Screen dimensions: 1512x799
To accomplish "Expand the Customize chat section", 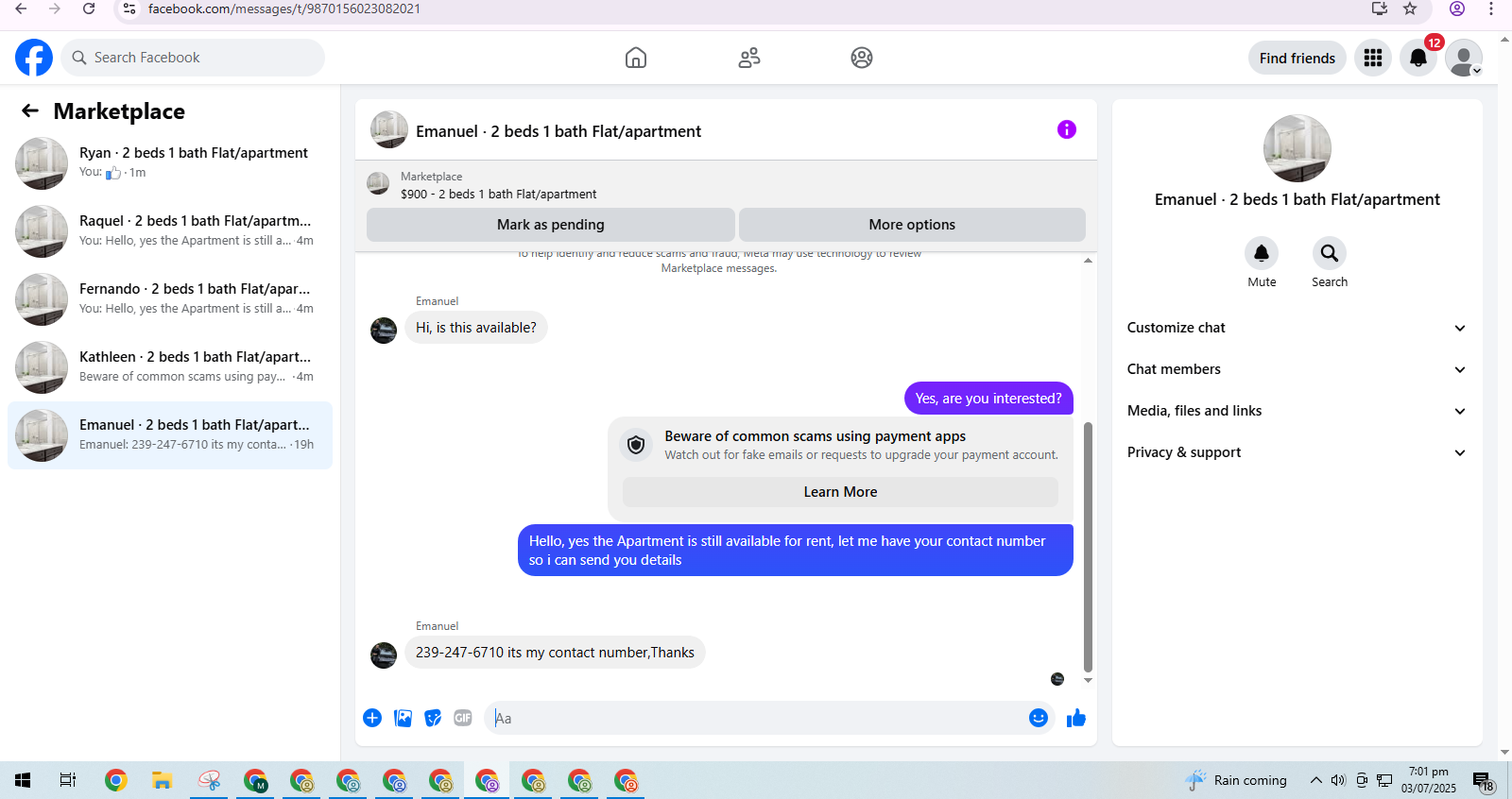I will [1297, 328].
